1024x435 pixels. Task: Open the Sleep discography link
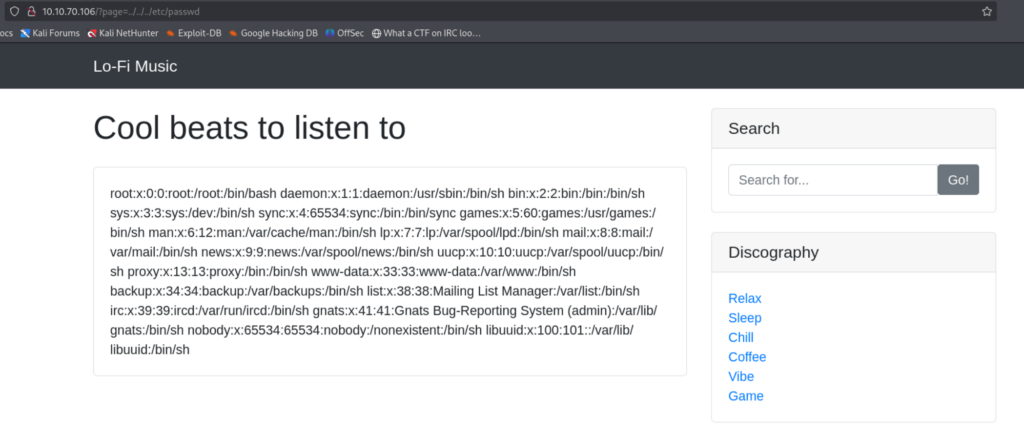pyautogui.click(x=745, y=318)
